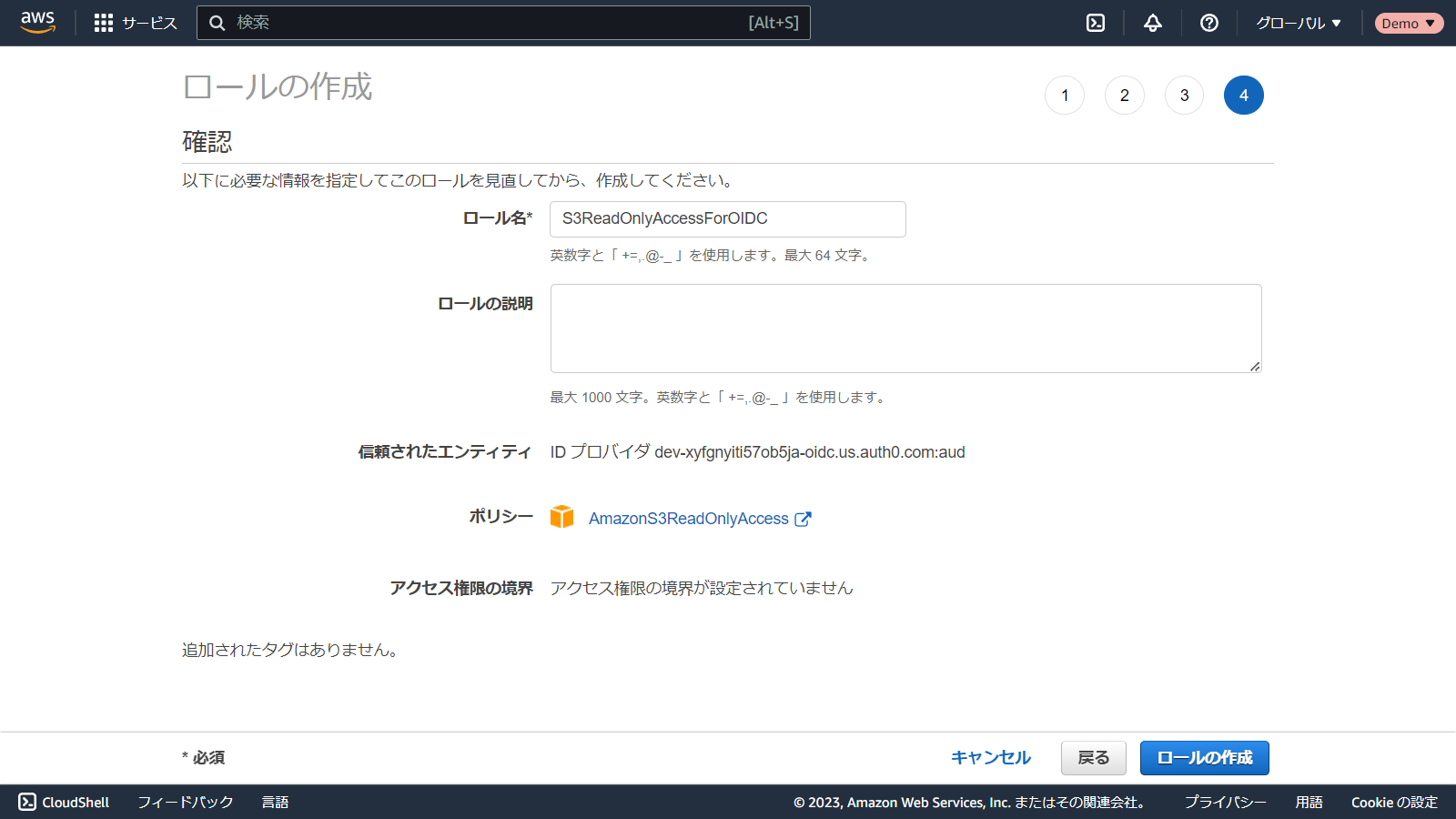Go to wizard step 3
1456x819 pixels.
(1184, 96)
